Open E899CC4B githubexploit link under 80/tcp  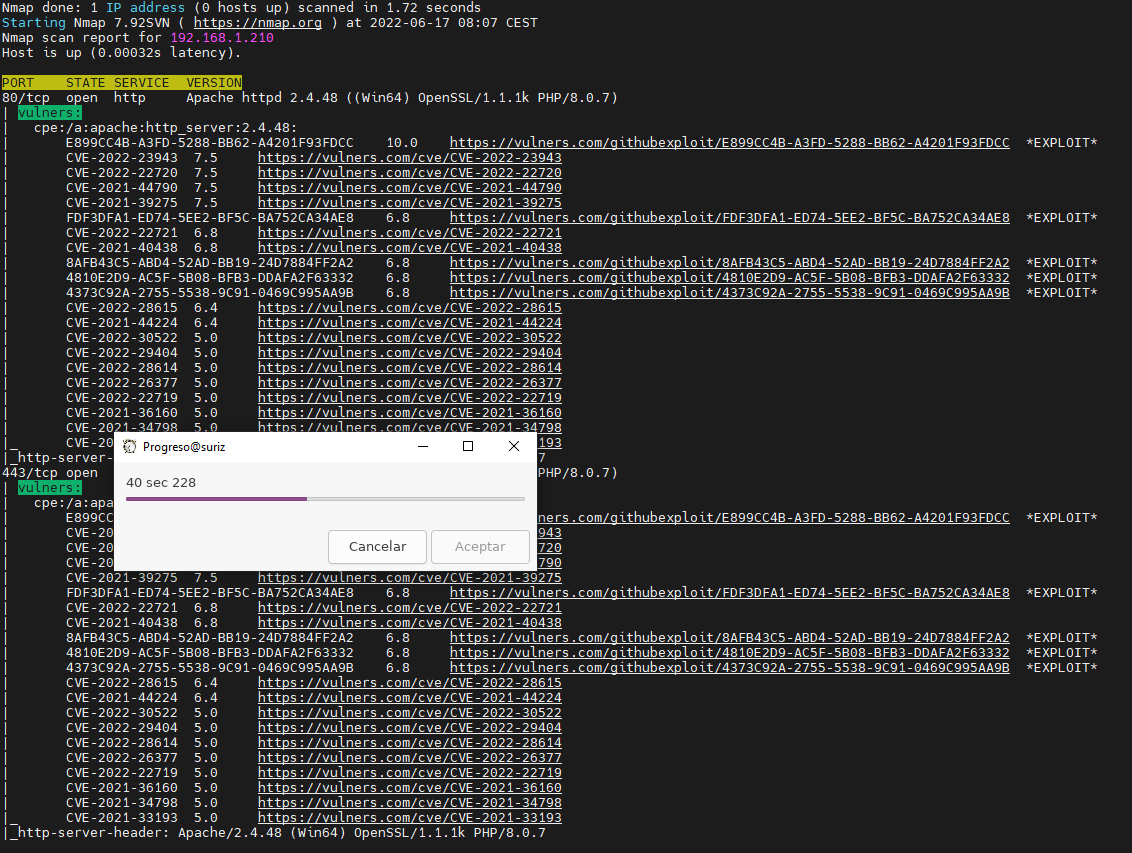[730, 143]
